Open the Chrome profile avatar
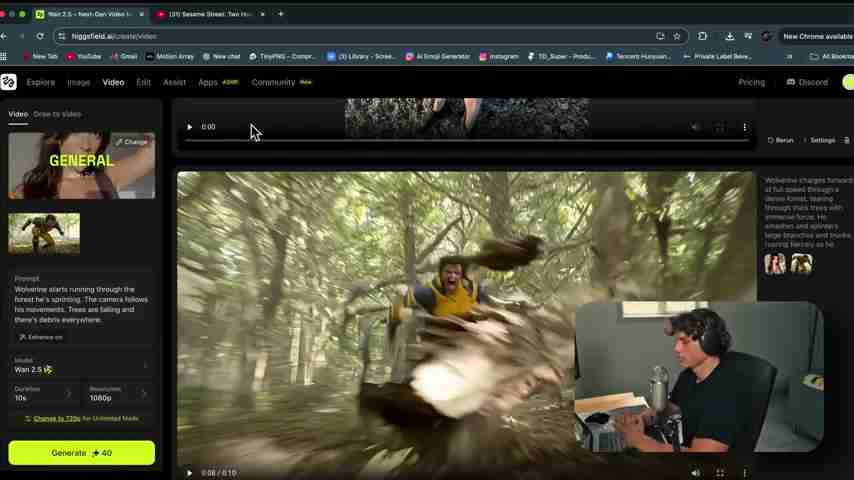Viewport: 854px width, 480px height. point(767,36)
